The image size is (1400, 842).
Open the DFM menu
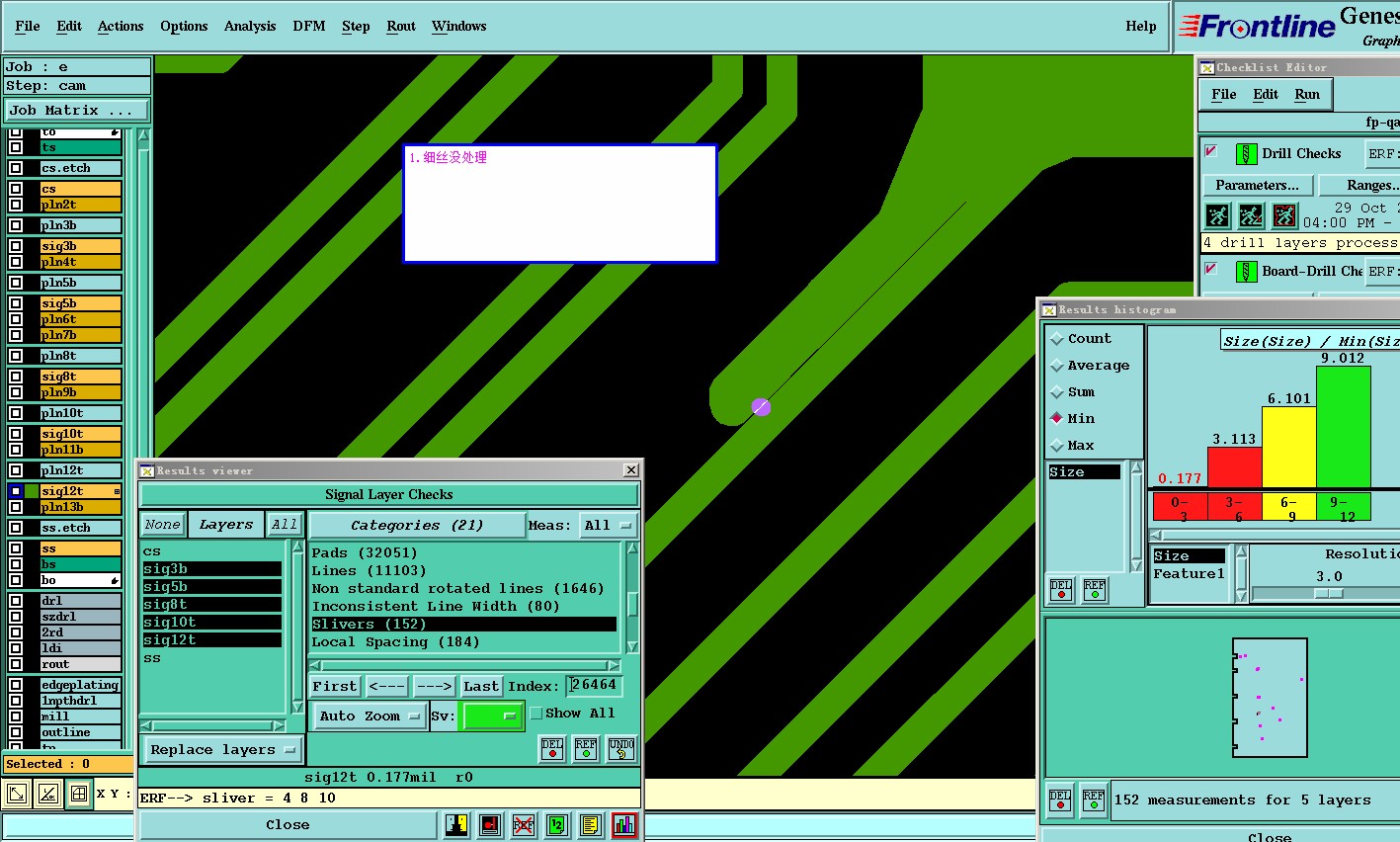[309, 27]
